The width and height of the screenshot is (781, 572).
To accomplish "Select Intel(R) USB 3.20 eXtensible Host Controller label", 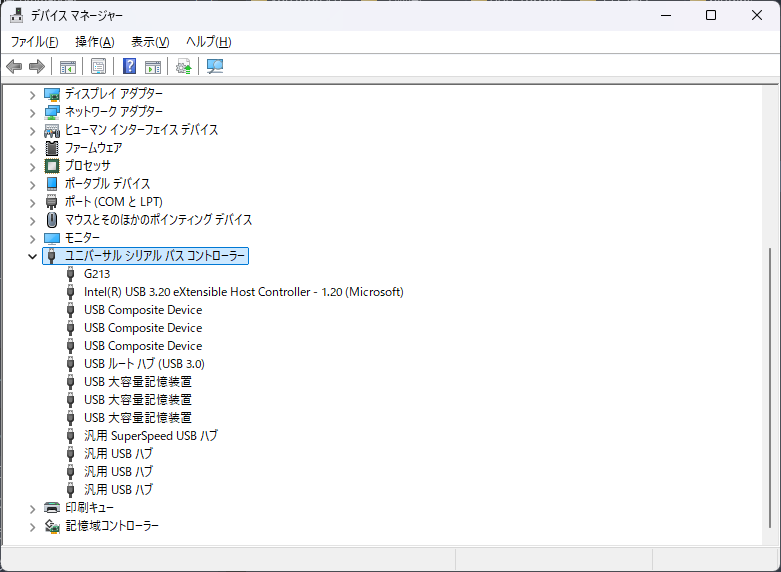I will pyautogui.click(x=244, y=292).
